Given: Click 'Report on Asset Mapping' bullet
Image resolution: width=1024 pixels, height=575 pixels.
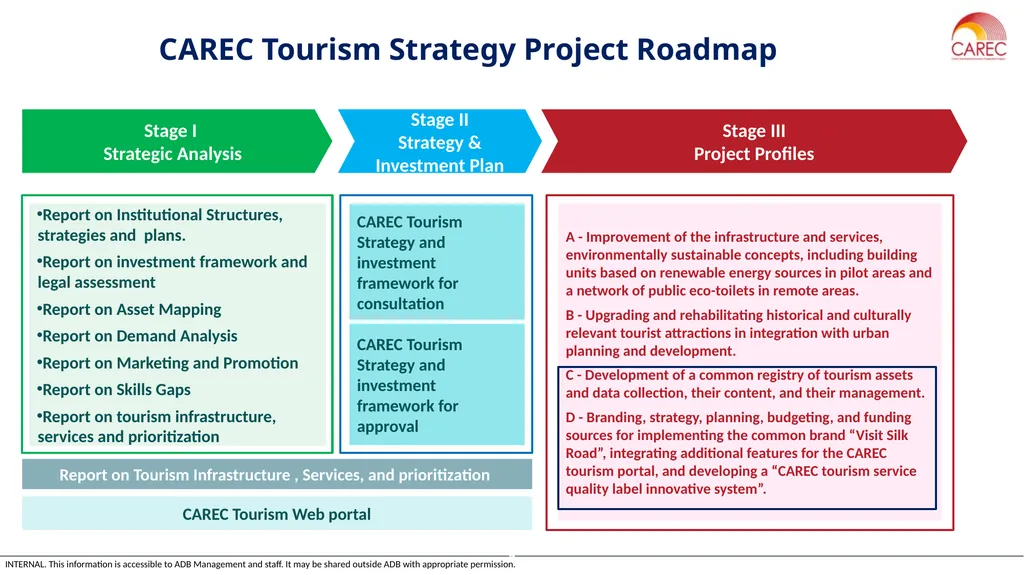Looking at the screenshot, I should (129, 309).
